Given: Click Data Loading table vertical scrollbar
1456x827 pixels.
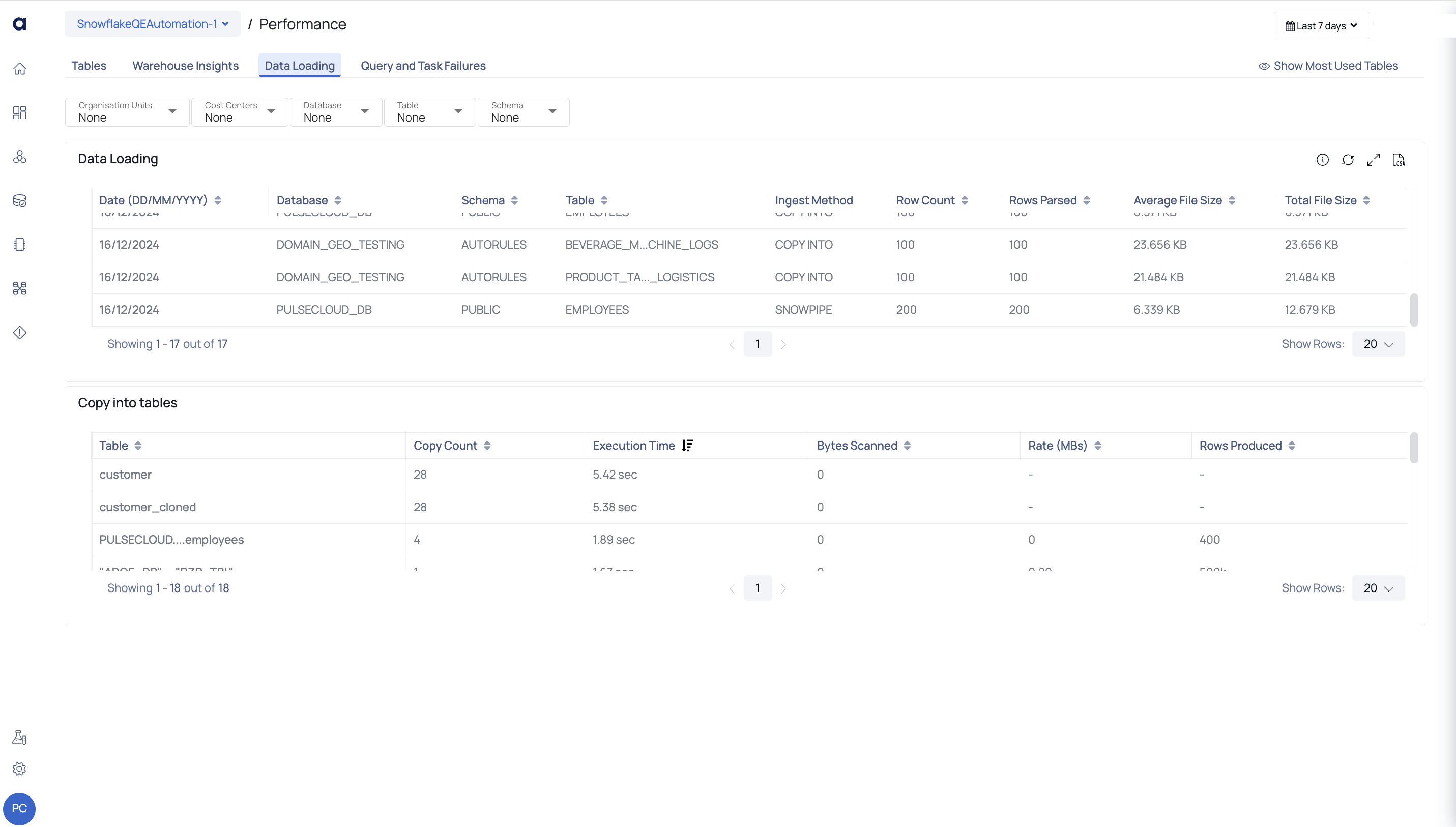Looking at the screenshot, I should tap(1414, 310).
